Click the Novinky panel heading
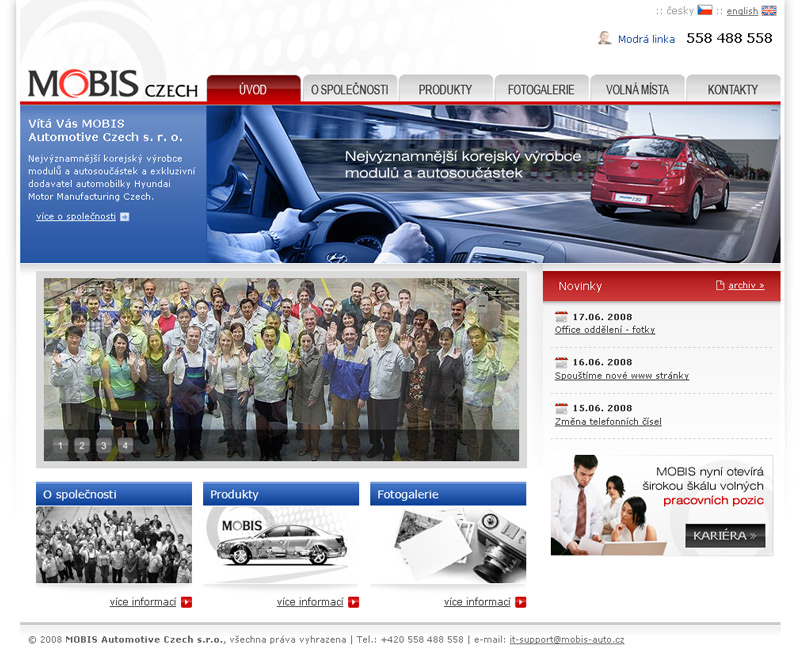 pos(580,286)
